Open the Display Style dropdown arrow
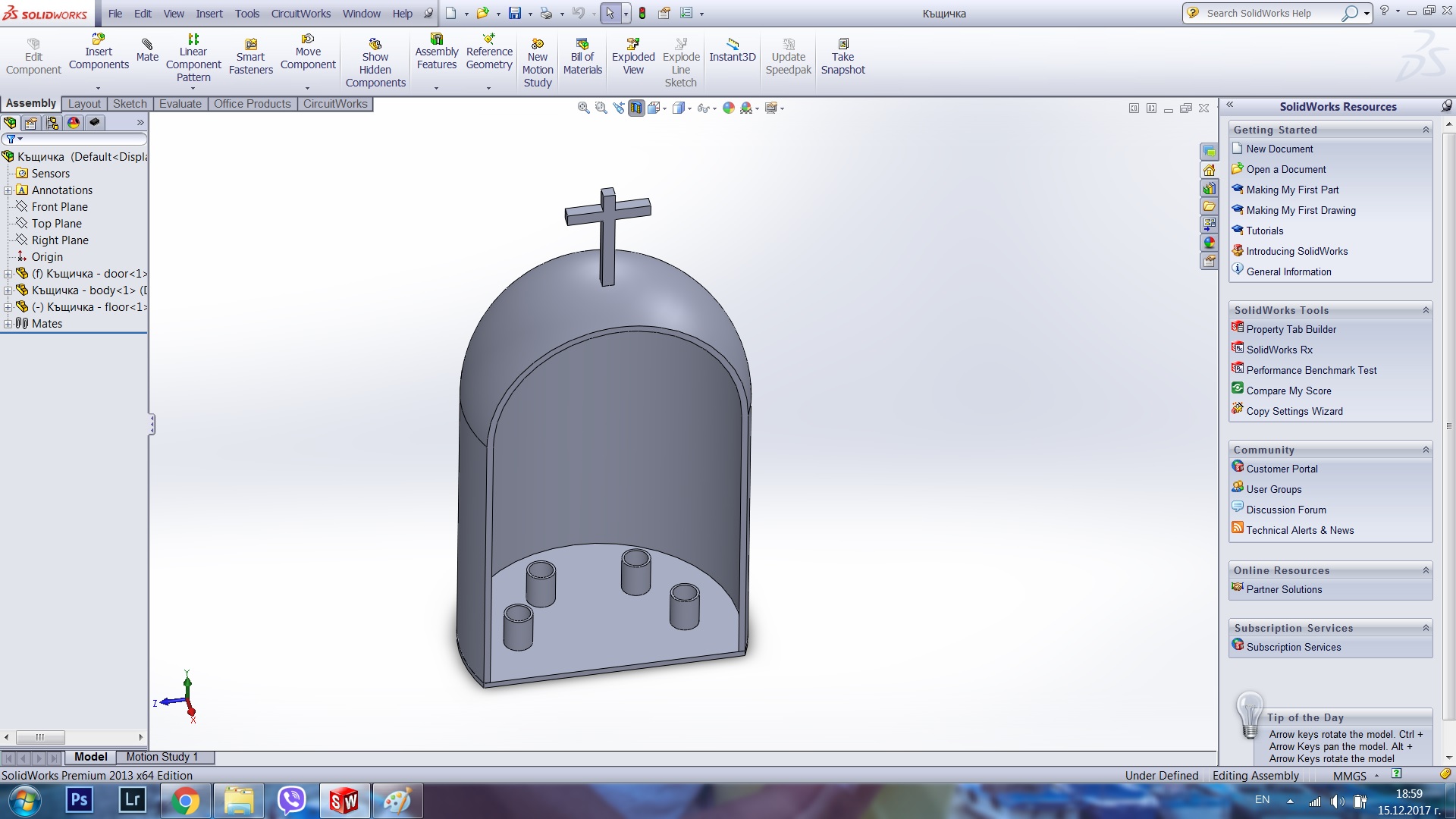Image resolution: width=1456 pixels, height=819 pixels. tap(689, 109)
